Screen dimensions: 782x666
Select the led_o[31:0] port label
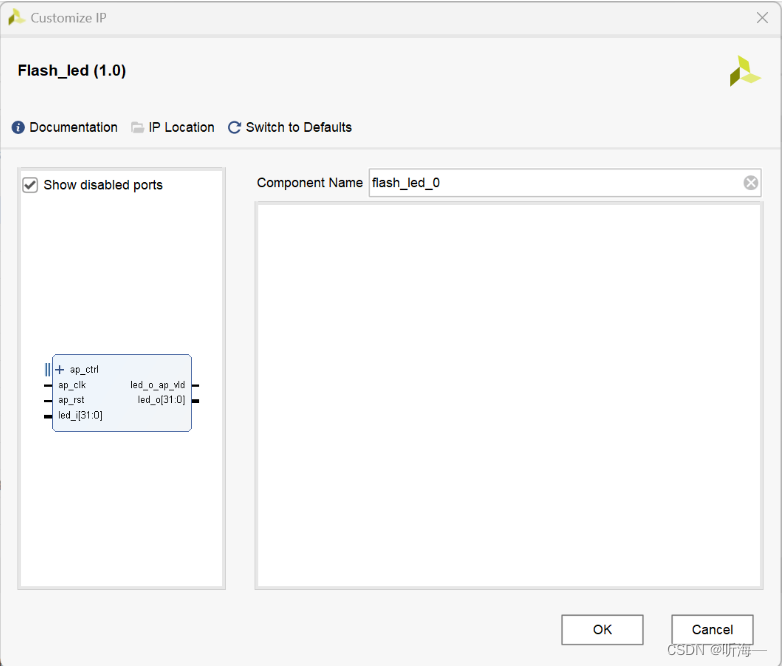162,400
